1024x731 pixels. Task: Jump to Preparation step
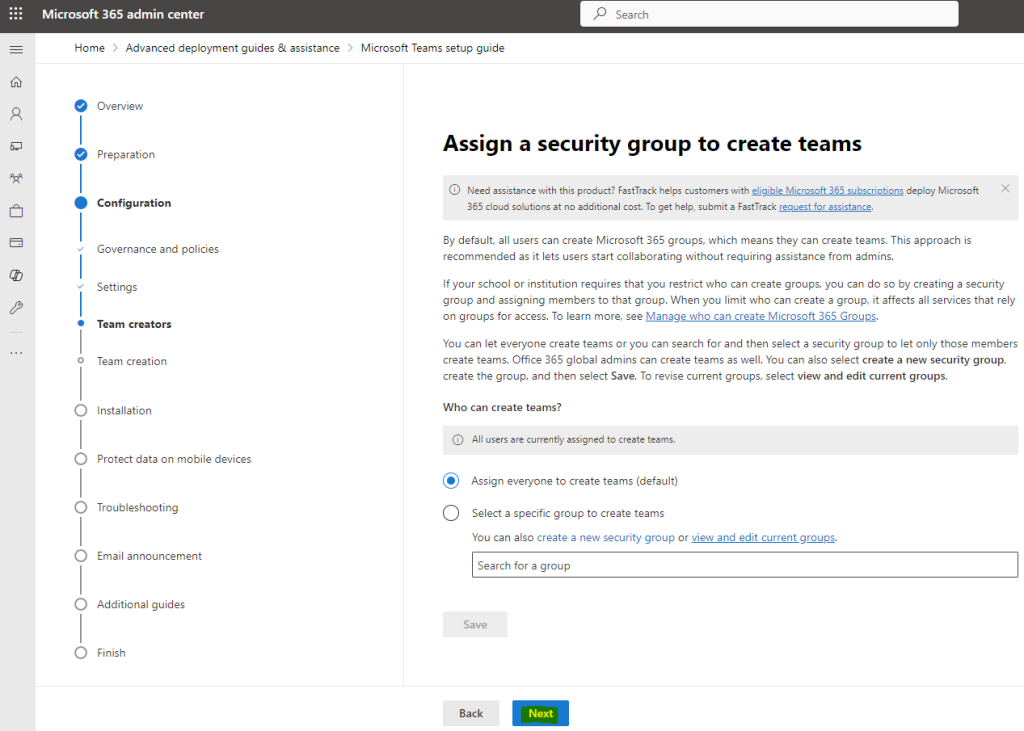point(126,154)
